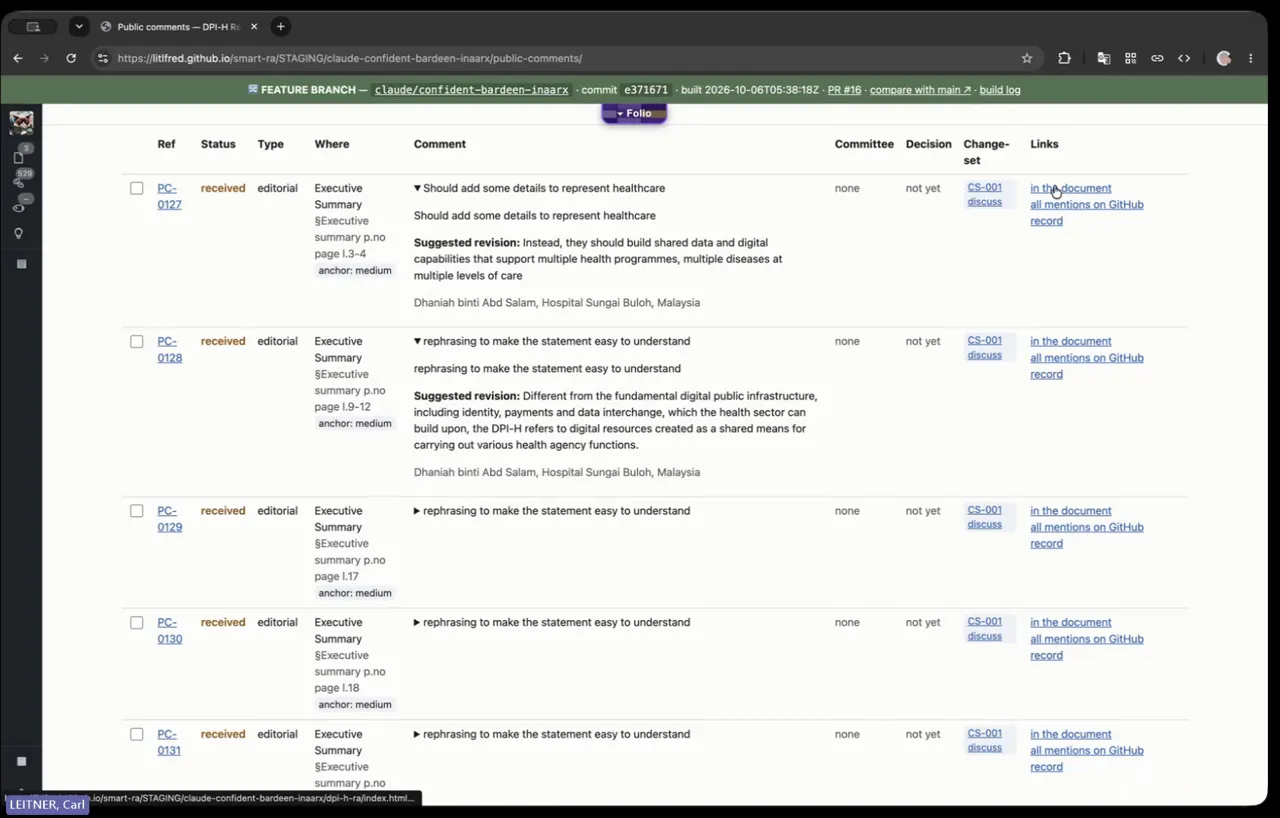Viewport: 1280px width, 818px height.
Task: Open the 'discuss' link for PC-0130
Action: point(984,636)
